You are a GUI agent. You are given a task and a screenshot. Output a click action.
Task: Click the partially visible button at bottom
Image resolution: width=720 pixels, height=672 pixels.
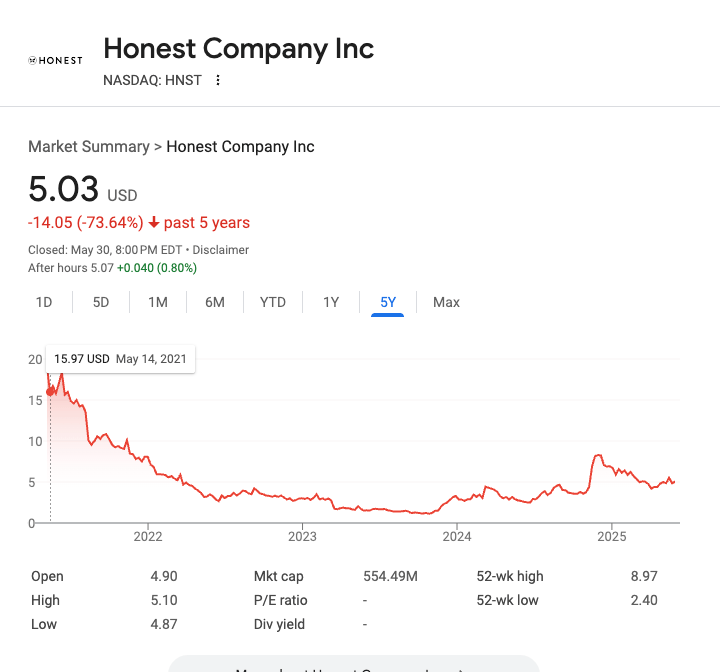(354, 664)
